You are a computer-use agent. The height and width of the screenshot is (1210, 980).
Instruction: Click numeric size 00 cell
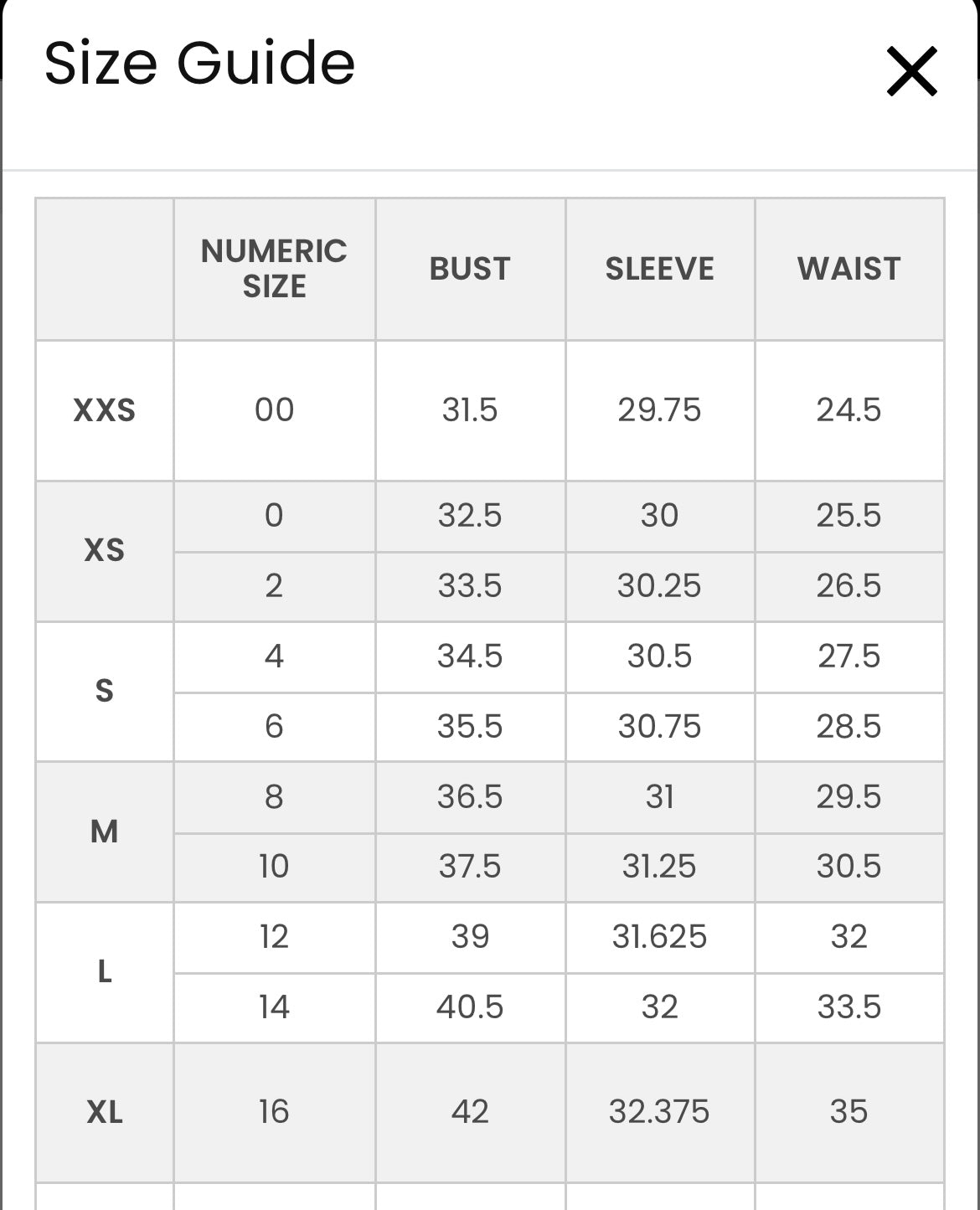[274, 410]
